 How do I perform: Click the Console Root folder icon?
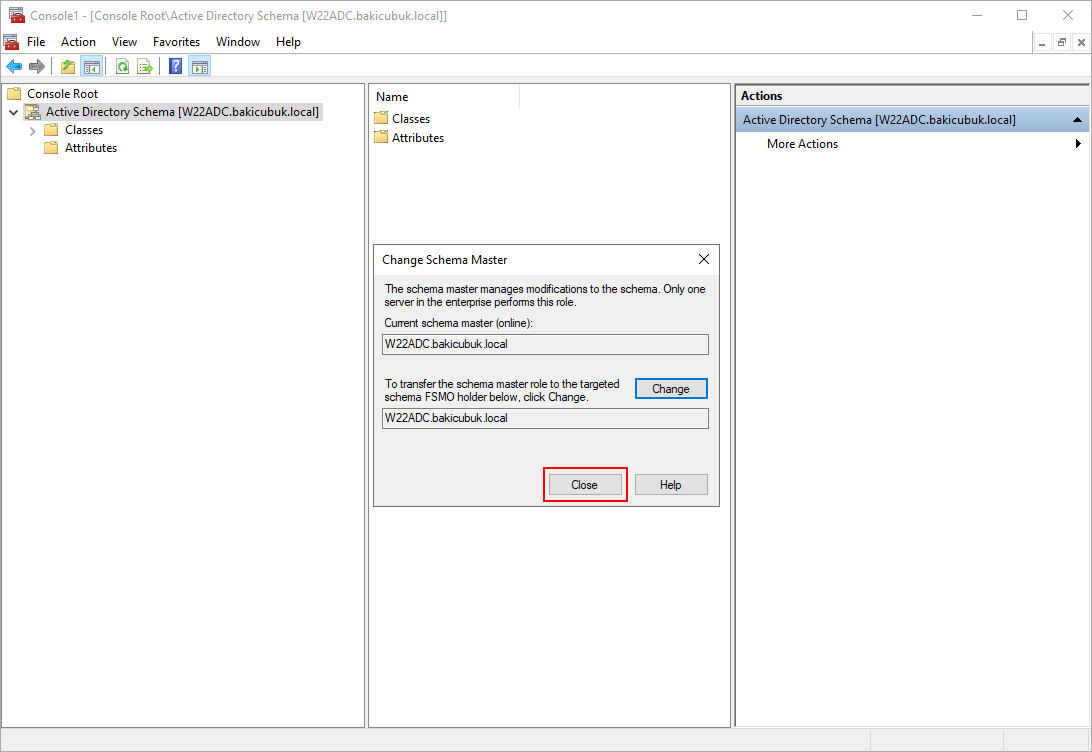click(14, 93)
